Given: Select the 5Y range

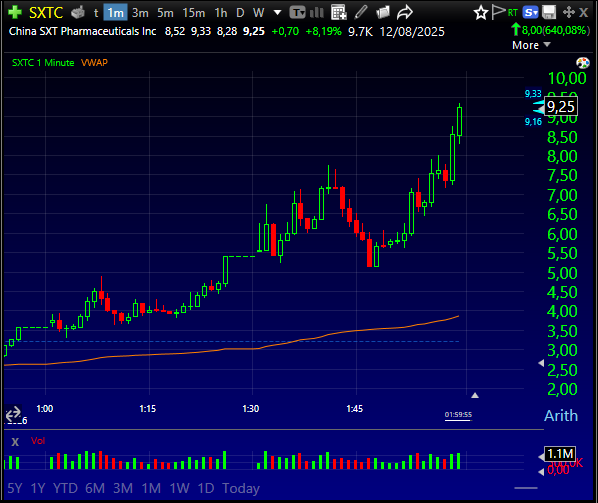Looking at the screenshot, I should (x=15, y=489).
